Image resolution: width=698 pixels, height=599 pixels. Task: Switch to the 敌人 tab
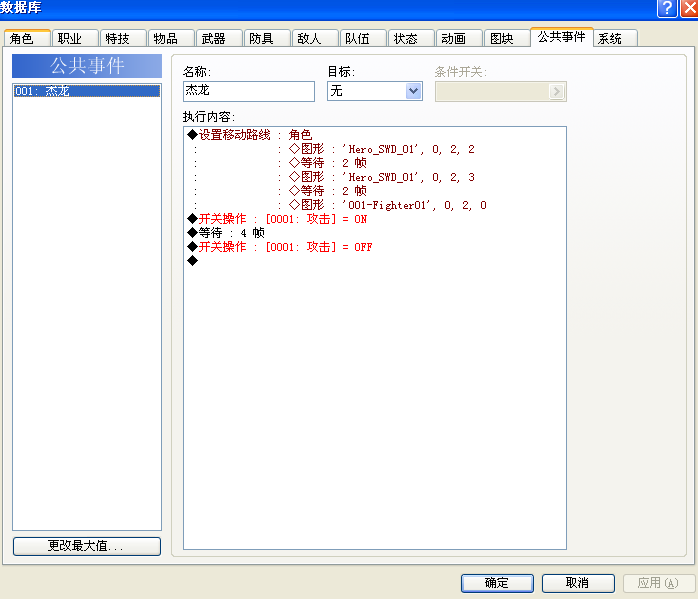coord(315,38)
